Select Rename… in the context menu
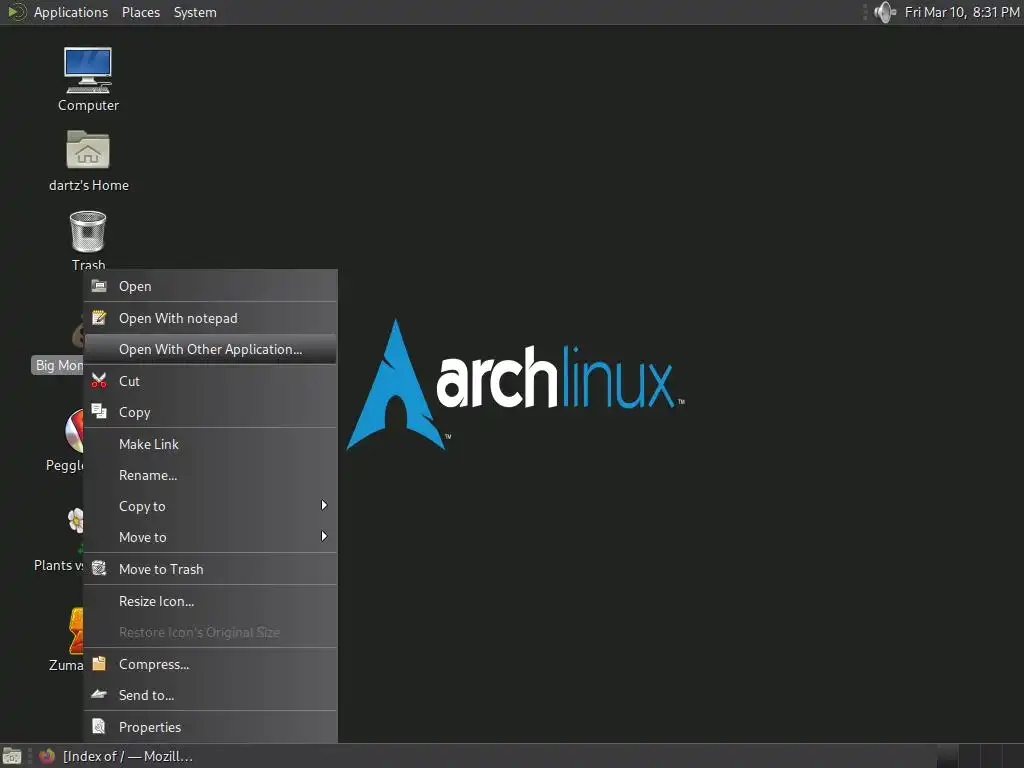 pos(210,475)
